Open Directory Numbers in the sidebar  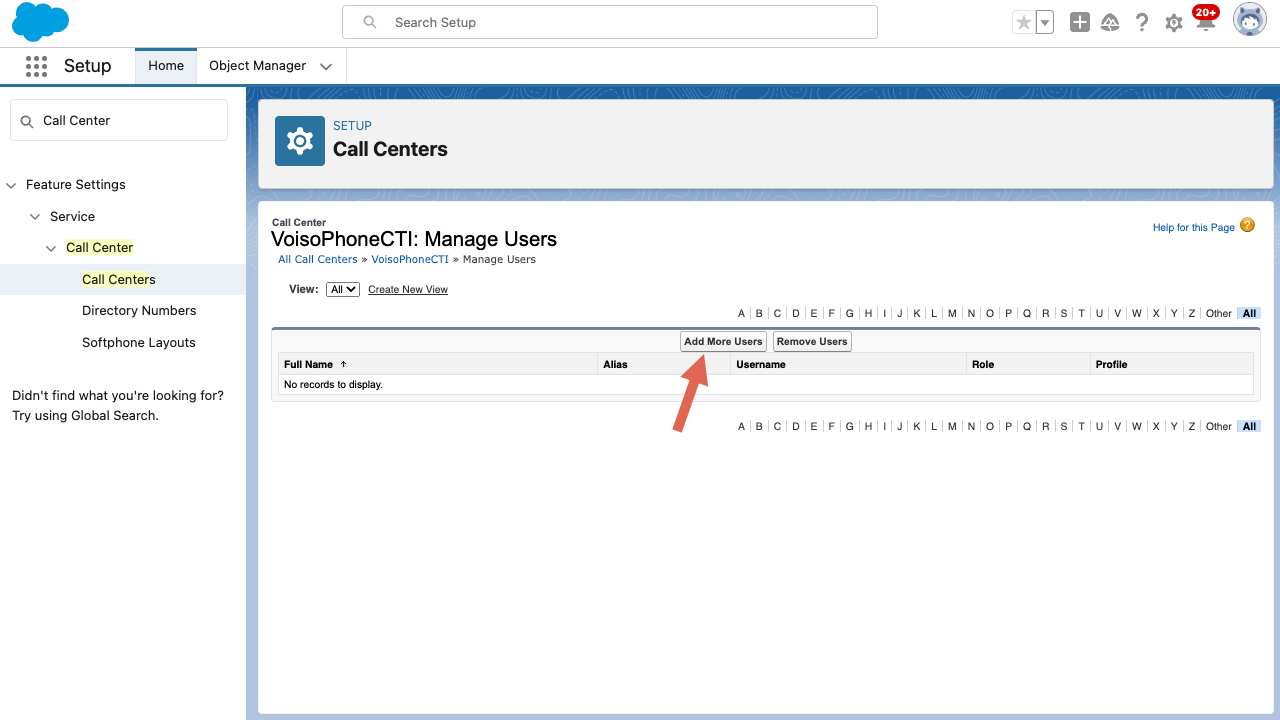click(x=139, y=311)
